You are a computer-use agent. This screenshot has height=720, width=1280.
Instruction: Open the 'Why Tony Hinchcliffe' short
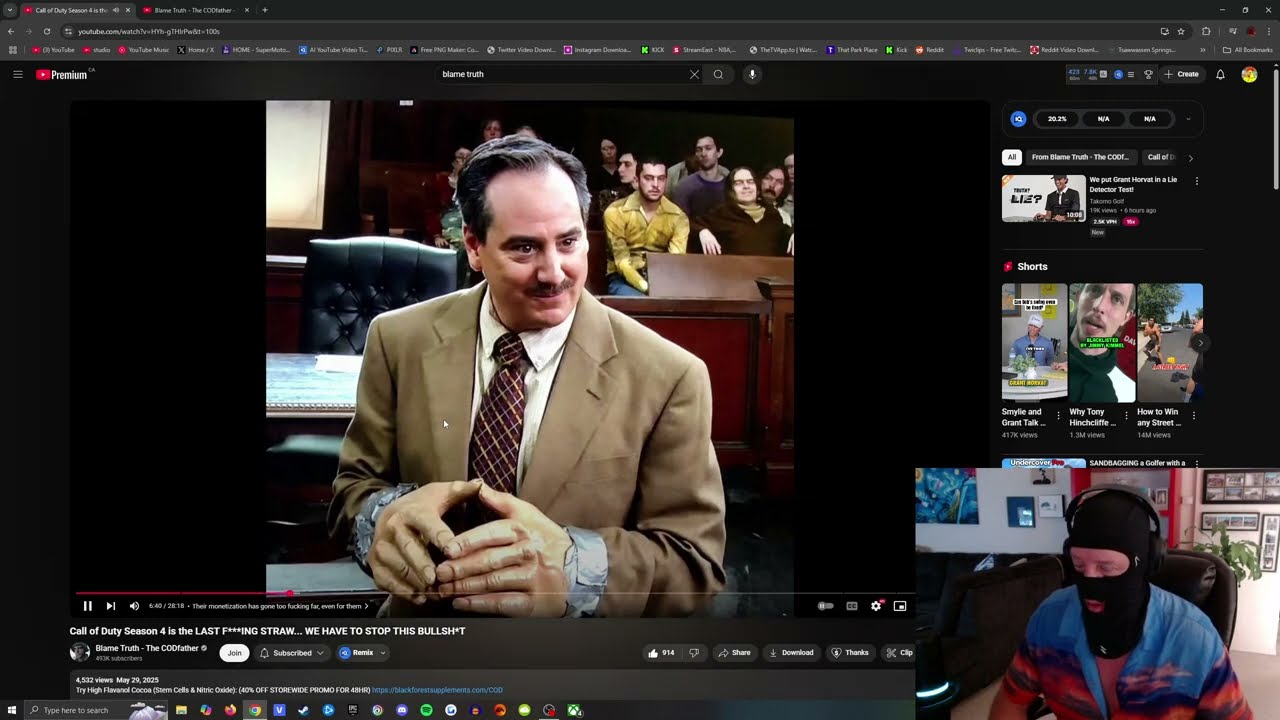1102,343
